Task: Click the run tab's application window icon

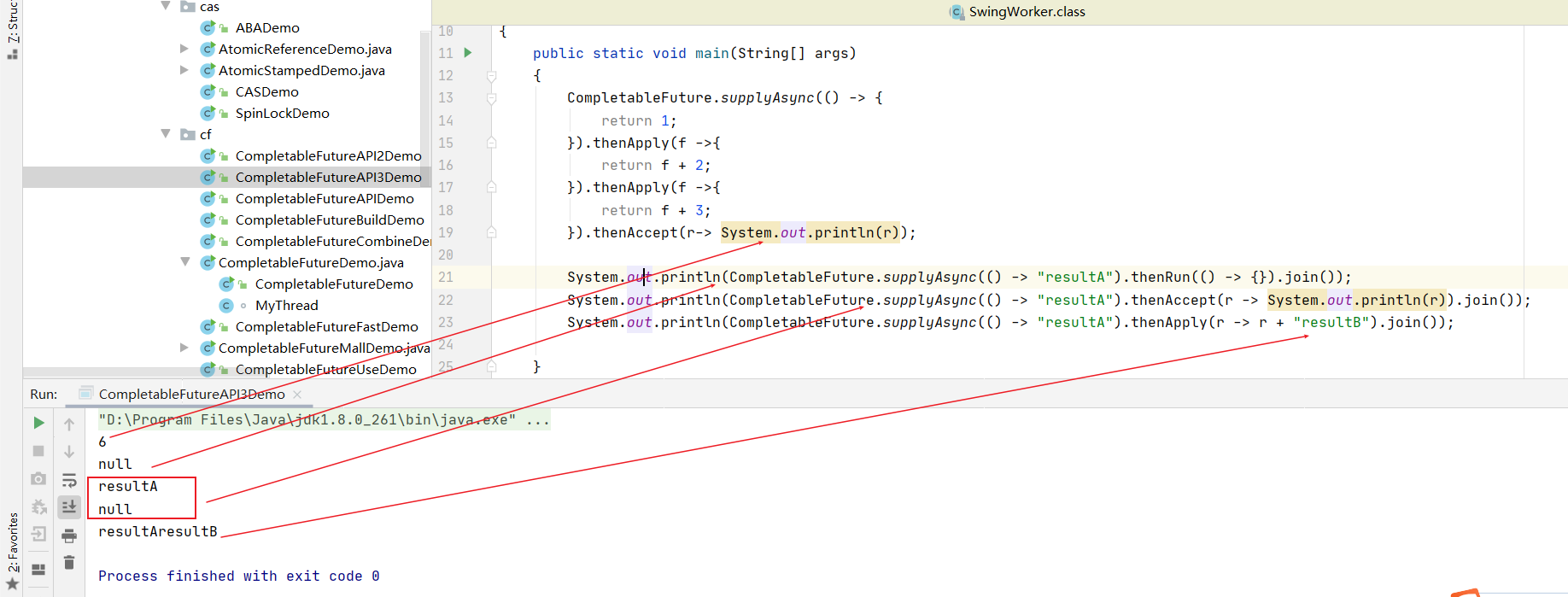Action: pos(85,393)
